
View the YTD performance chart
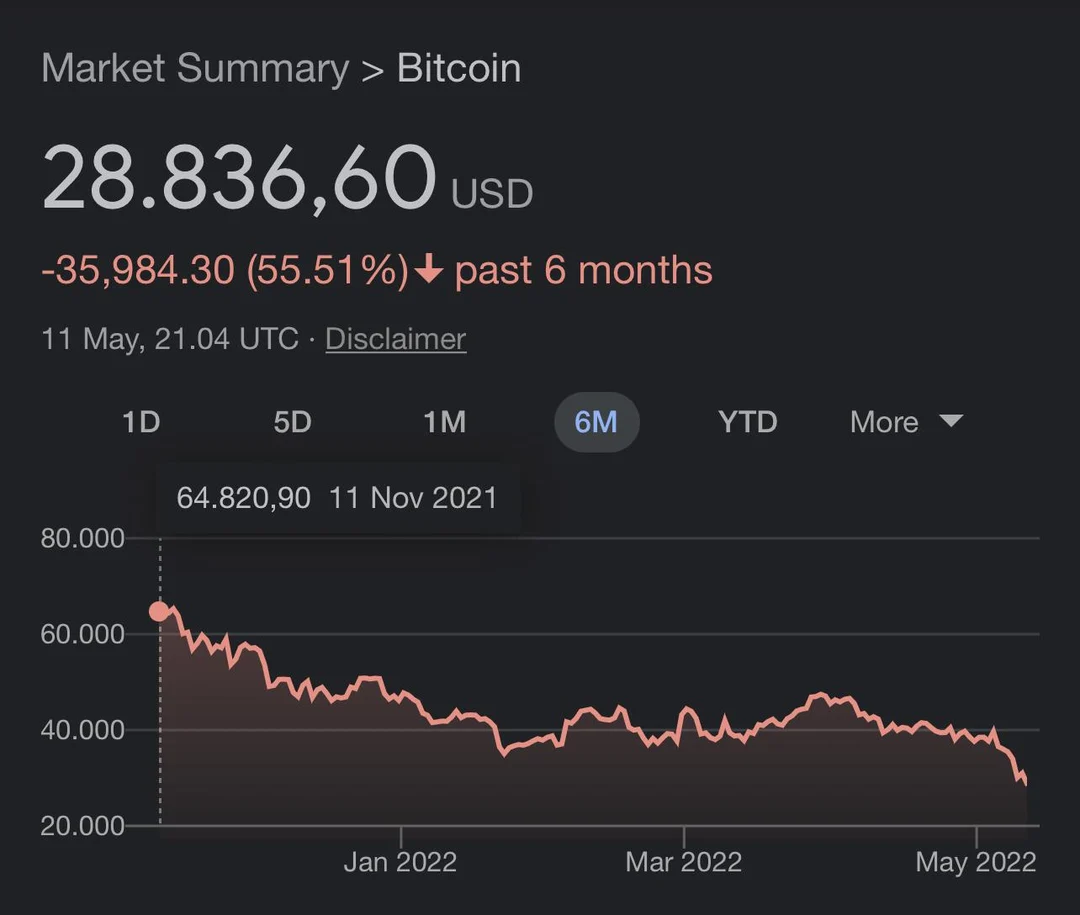(747, 422)
